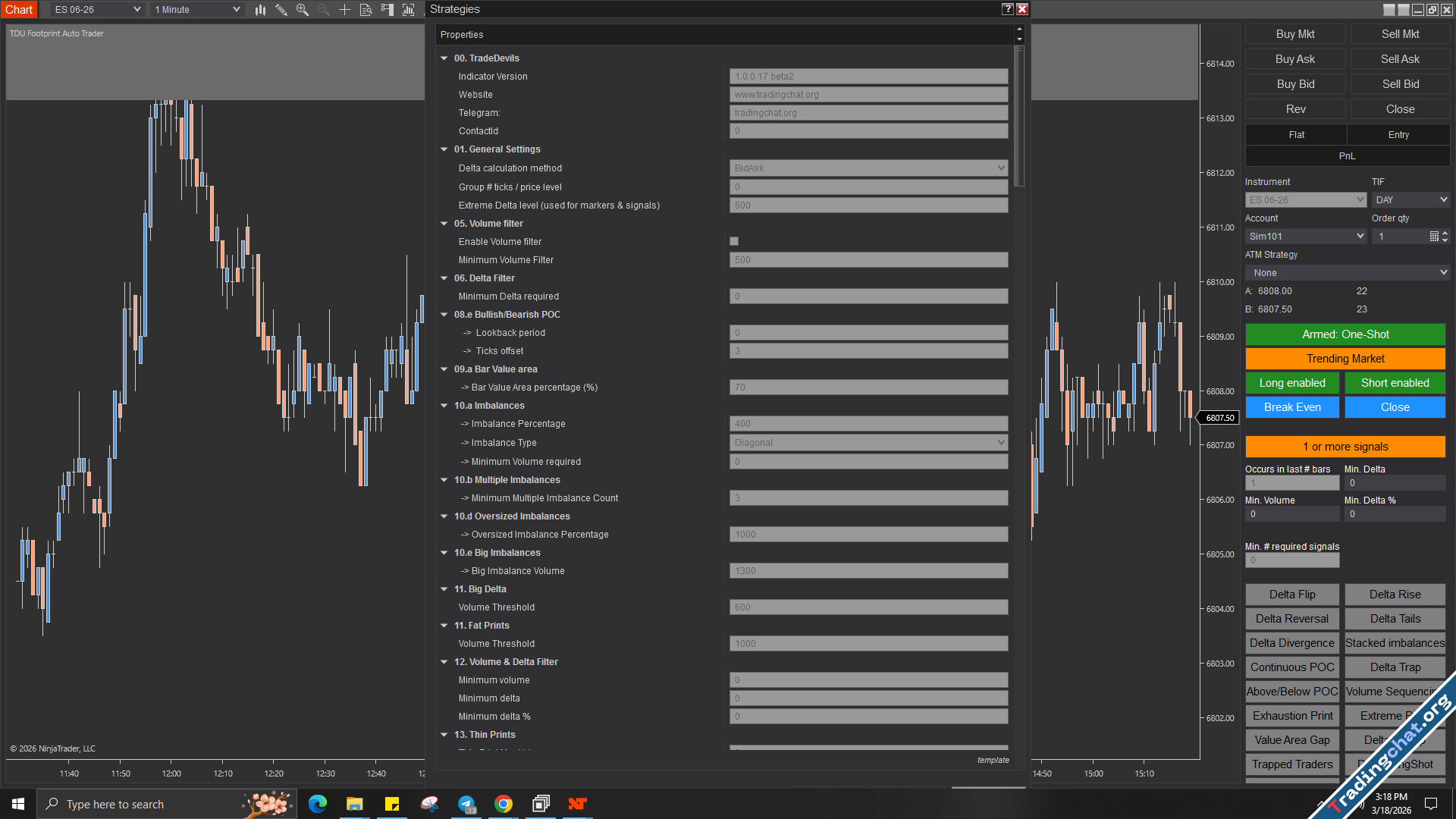
Task: Select the drawing tools pencil icon
Action: pyautogui.click(x=281, y=10)
